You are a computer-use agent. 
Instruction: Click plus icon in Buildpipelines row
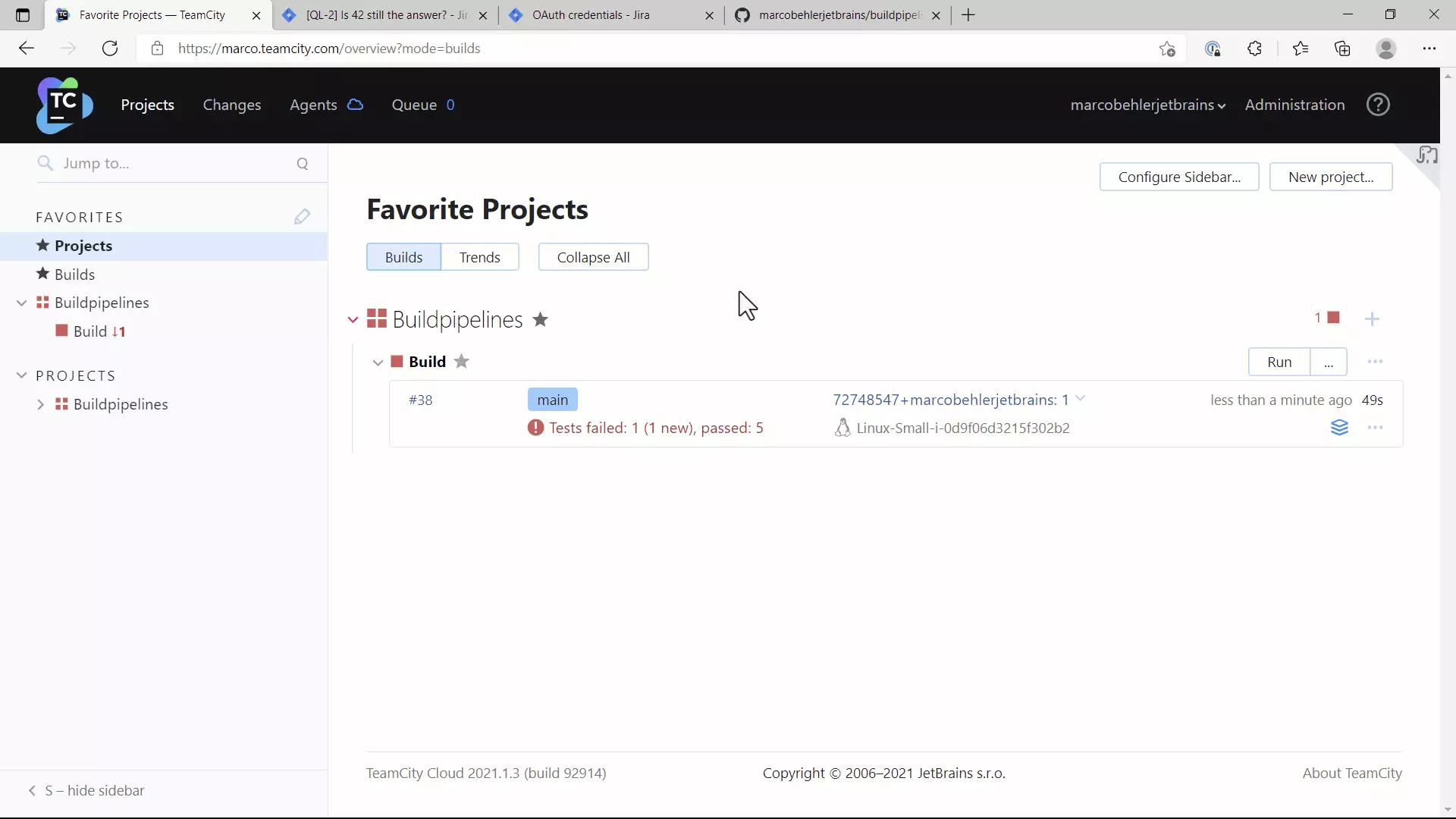pos(1372,319)
